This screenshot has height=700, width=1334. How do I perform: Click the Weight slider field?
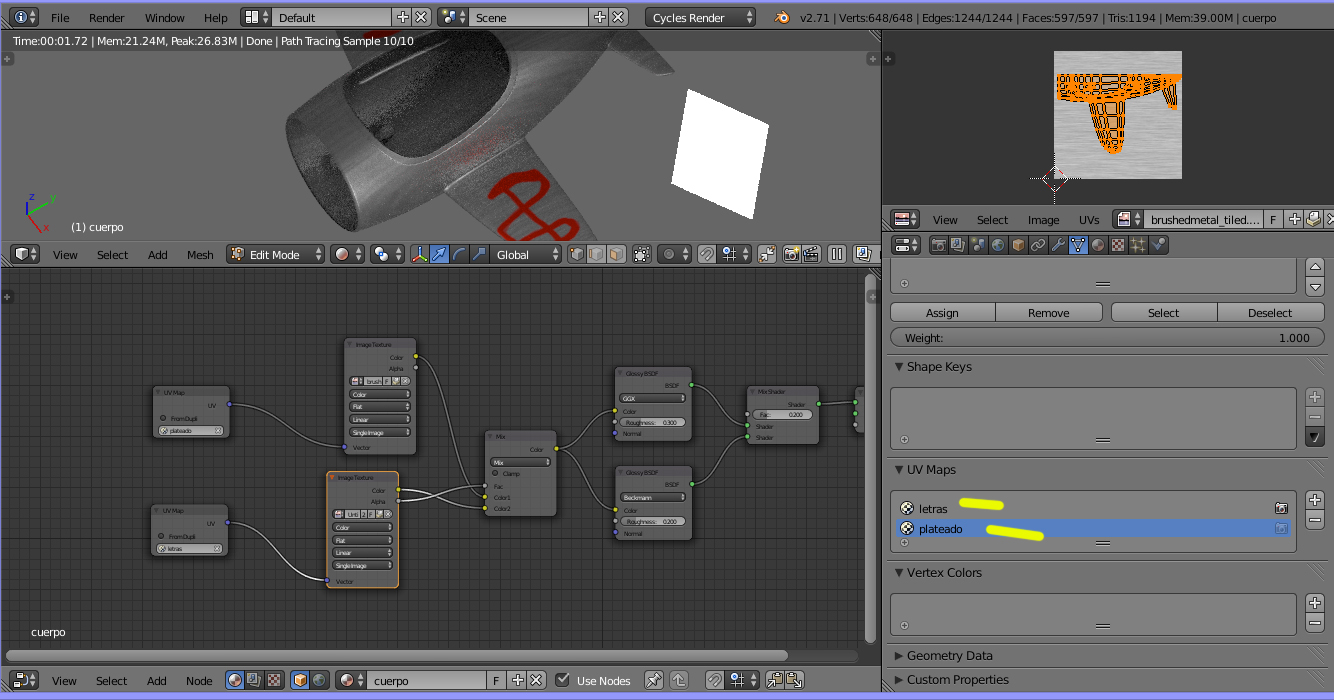[1107, 338]
